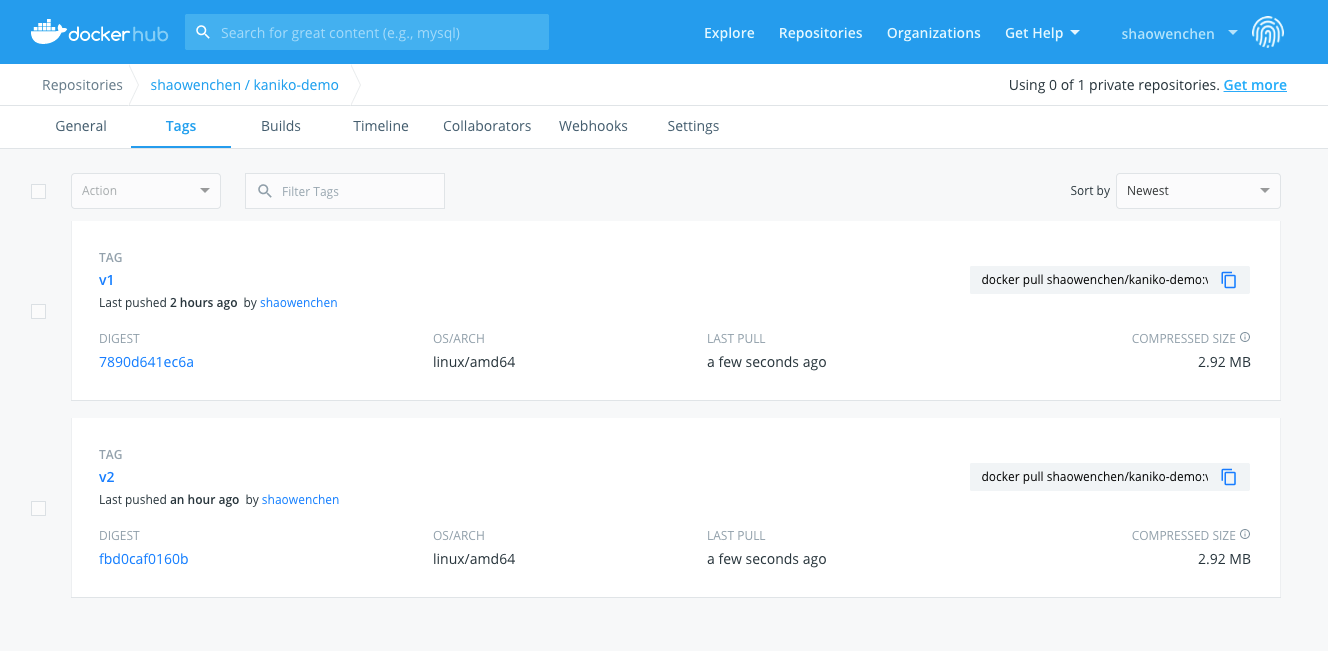The height and width of the screenshot is (651, 1328).
Task: Open the v1 tag link
Action: [107, 280]
